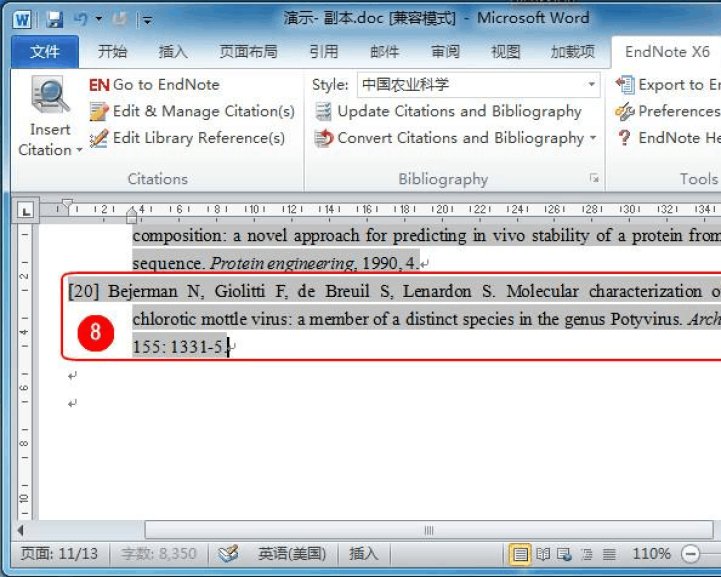Switch to Print Layout view
This screenshot has height=577, width=721.
click(520, 554)
